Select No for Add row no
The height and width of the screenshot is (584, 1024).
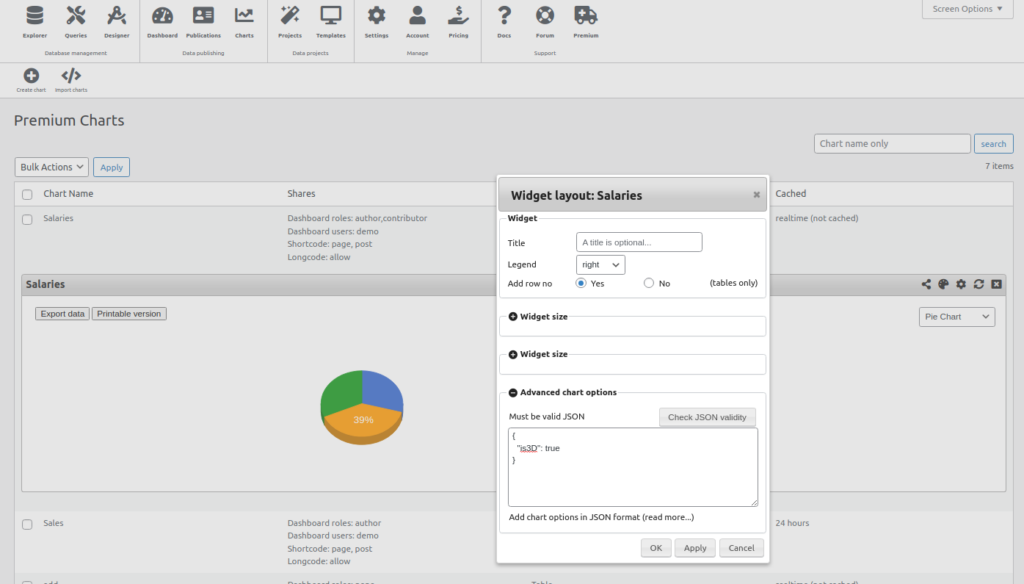[650, 283]
